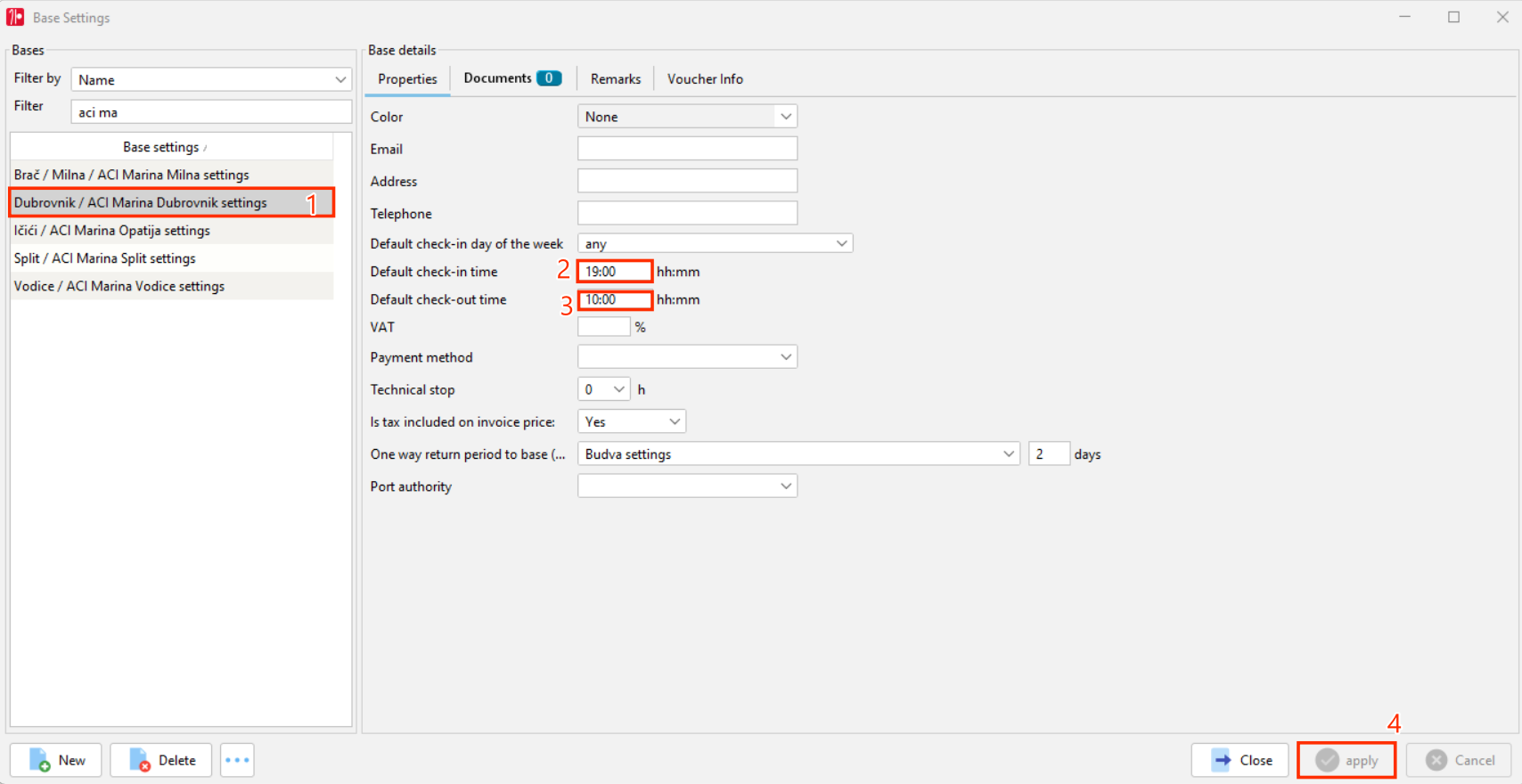1522x784 pixels.
Task: Maximize the Base Settings window
Action: pos(1453,17)
